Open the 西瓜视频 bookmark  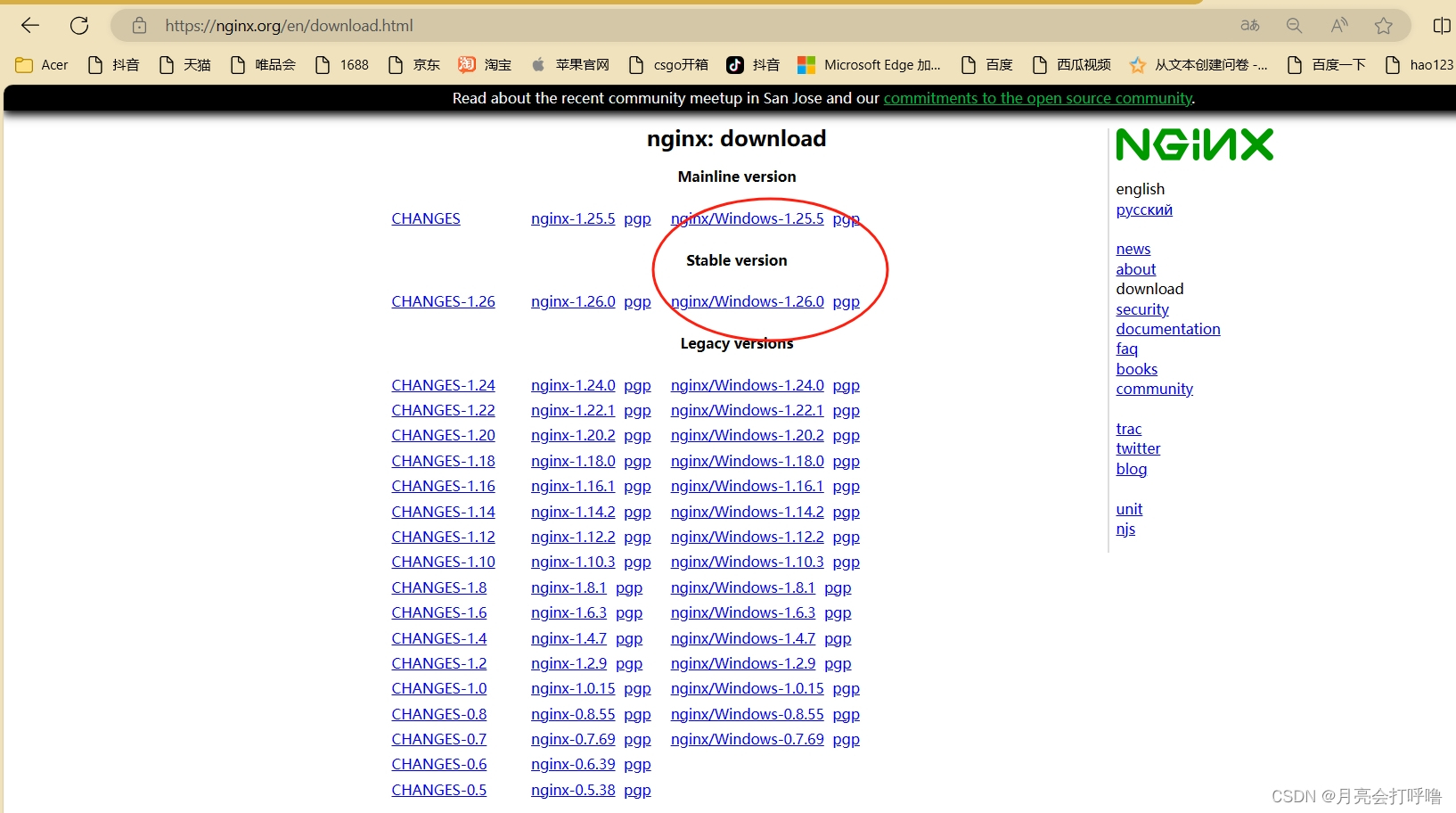1072,64
